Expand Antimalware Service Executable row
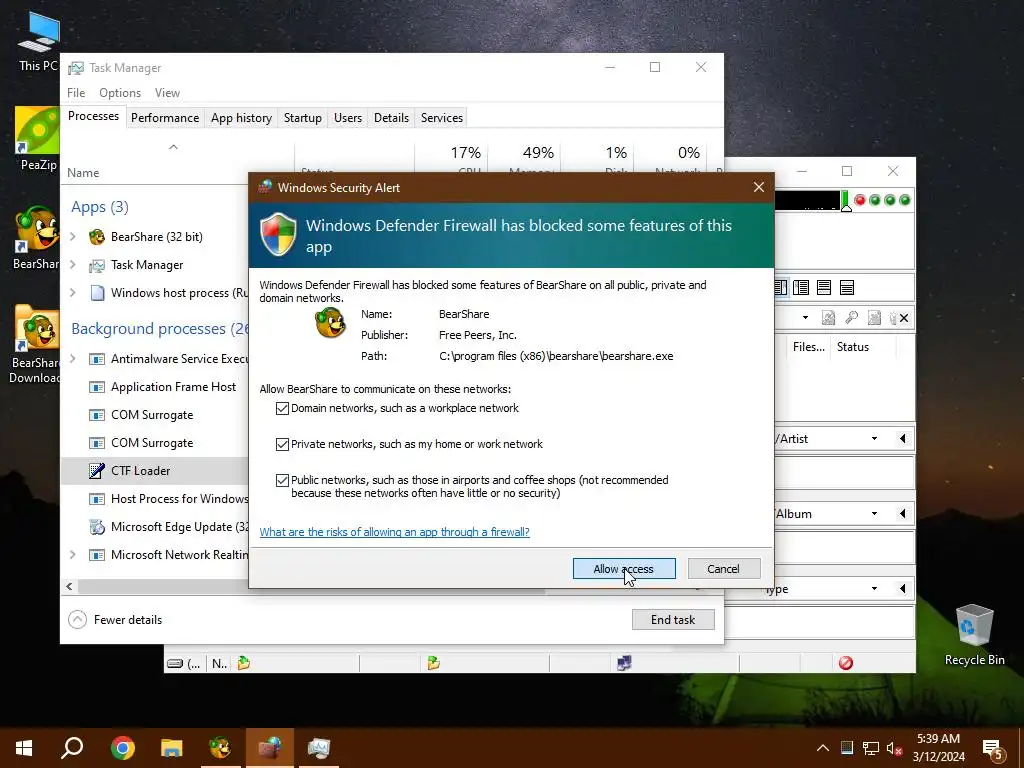Image resolution: width=1024 pixels, height=768 pixels. tap(73, 359)
